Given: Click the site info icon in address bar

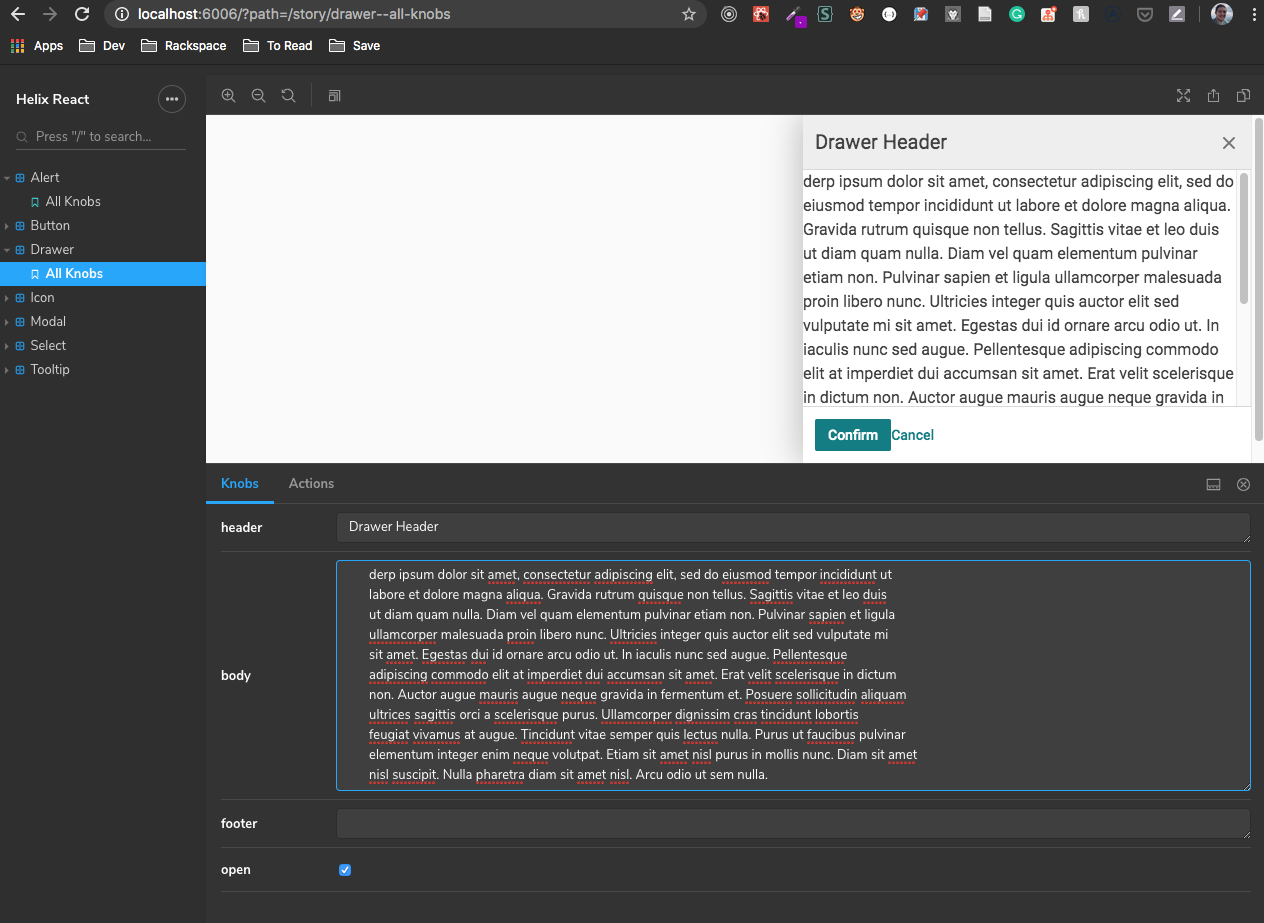Looking at the screenshot, I should [121, 14].
